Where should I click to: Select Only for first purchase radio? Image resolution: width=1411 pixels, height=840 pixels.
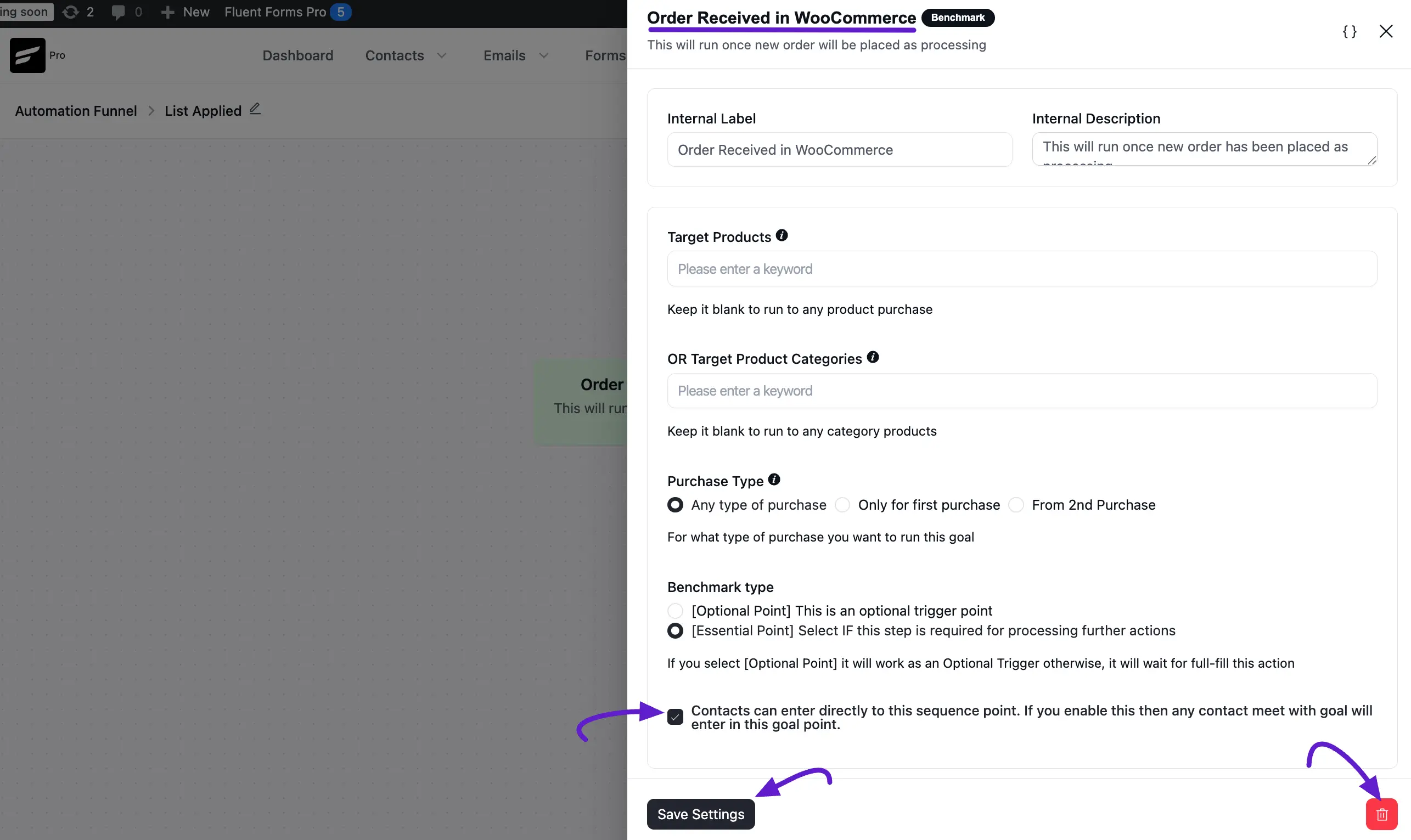(842, 505)
